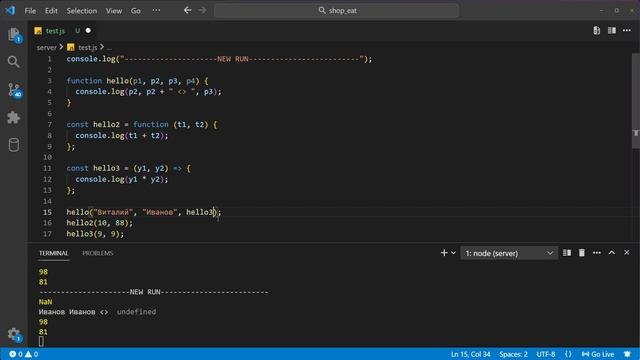Open the View menu
The height and width of the screenshot is (360, 640).
point(114,11)
